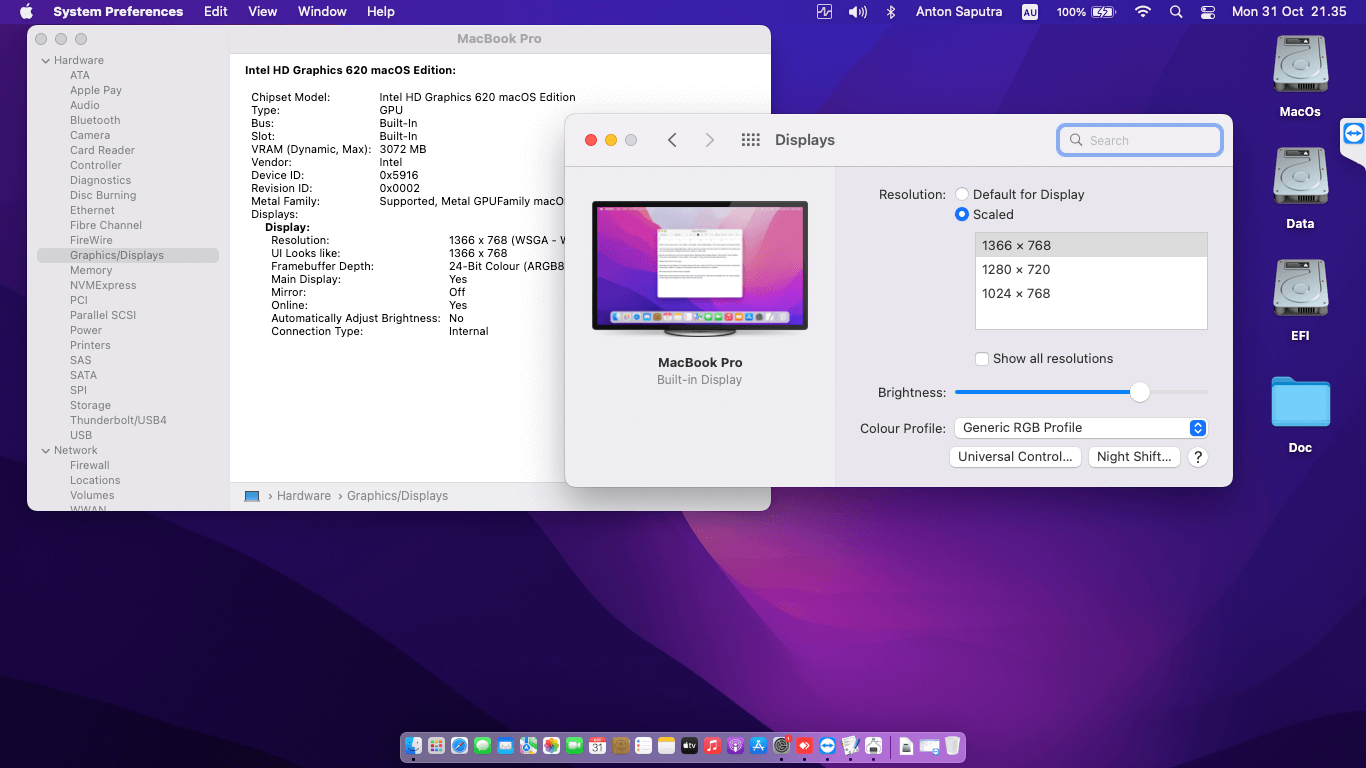Click the Universal Control… button
The width and height of the screenshot is (1366, 768).
click(x=1015, y=457)
